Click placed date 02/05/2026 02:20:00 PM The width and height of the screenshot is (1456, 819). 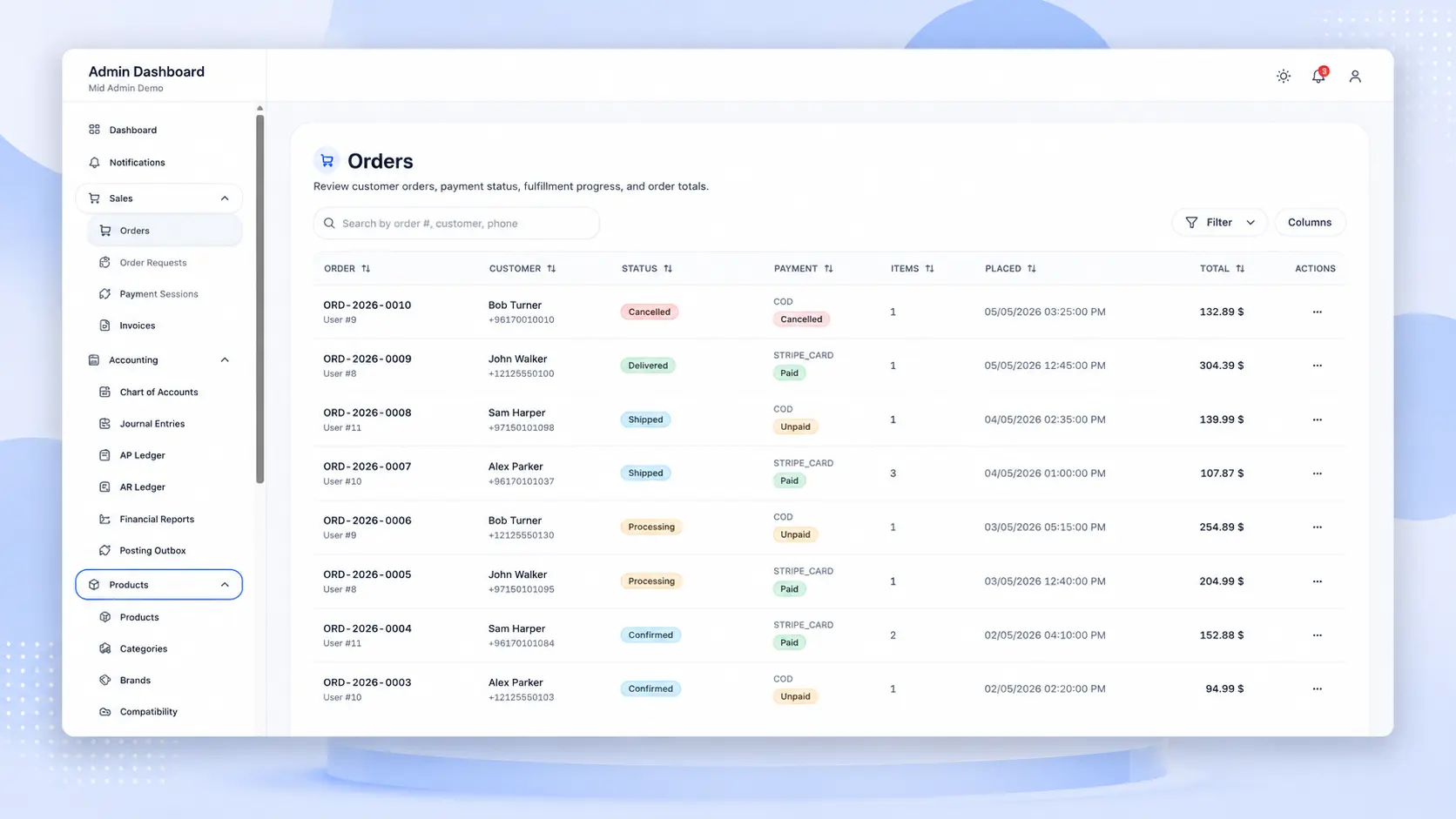click(x=1045, y=688)
